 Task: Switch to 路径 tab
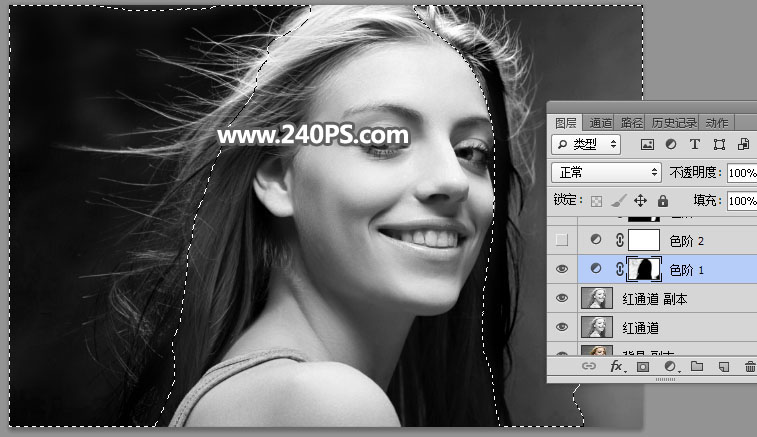(x=631, y=123)
